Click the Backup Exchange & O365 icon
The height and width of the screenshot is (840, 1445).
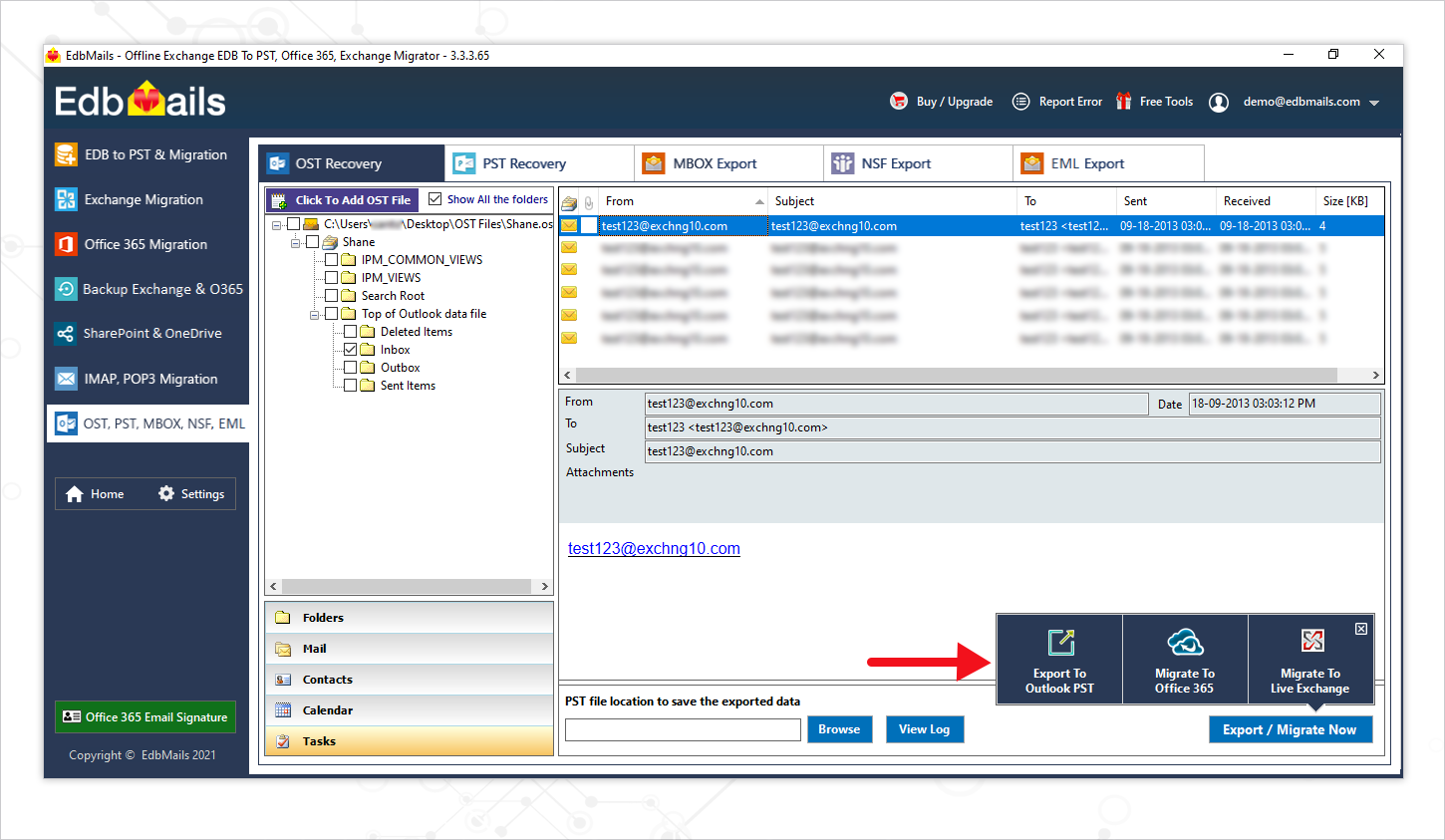[x=66, y=289]
